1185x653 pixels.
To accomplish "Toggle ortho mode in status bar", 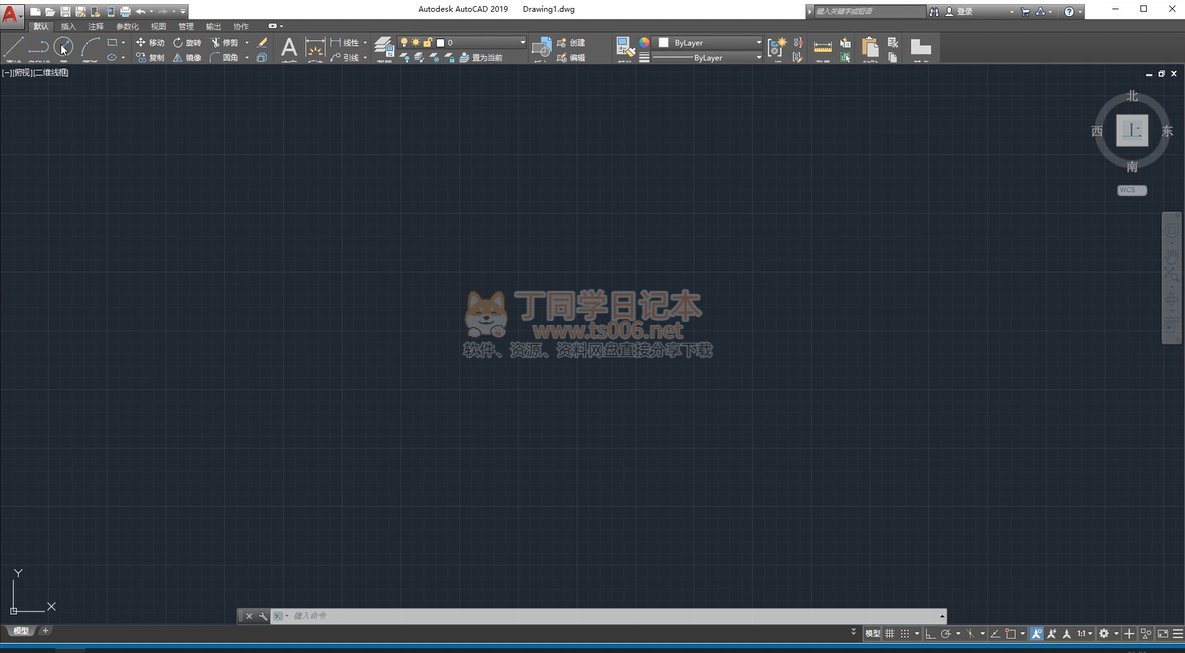I will click(x=930, y=633).
